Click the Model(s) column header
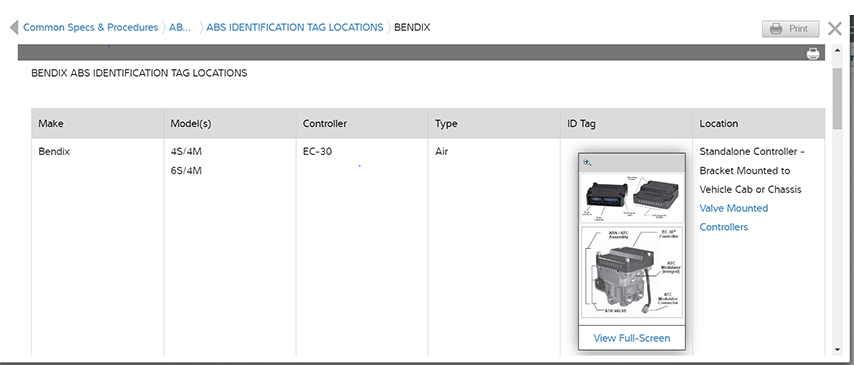This screenshot has width=854, height=365. click(230, 124)
